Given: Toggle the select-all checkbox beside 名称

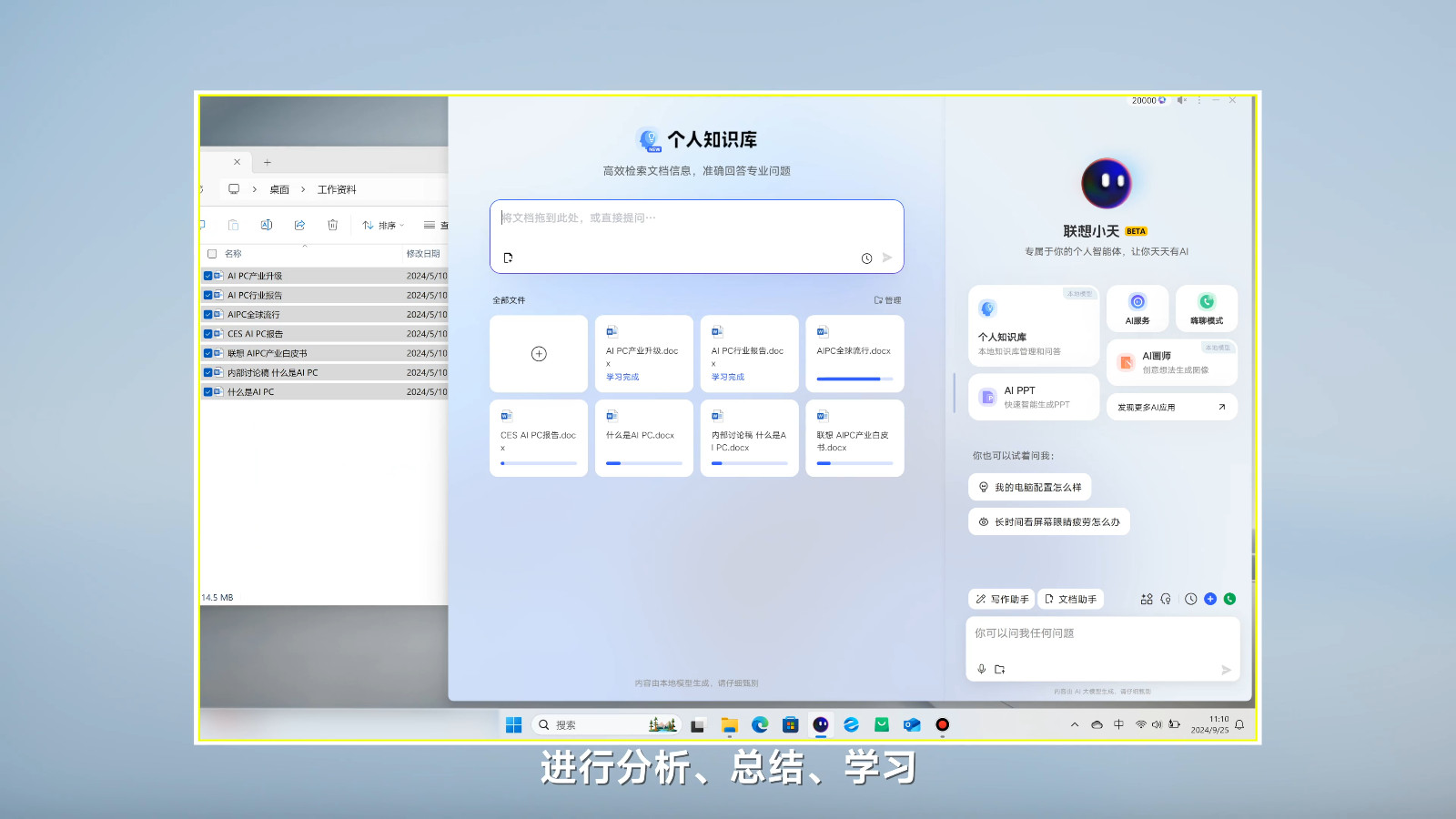Looking at the screenshot, I should click(212, 254).
